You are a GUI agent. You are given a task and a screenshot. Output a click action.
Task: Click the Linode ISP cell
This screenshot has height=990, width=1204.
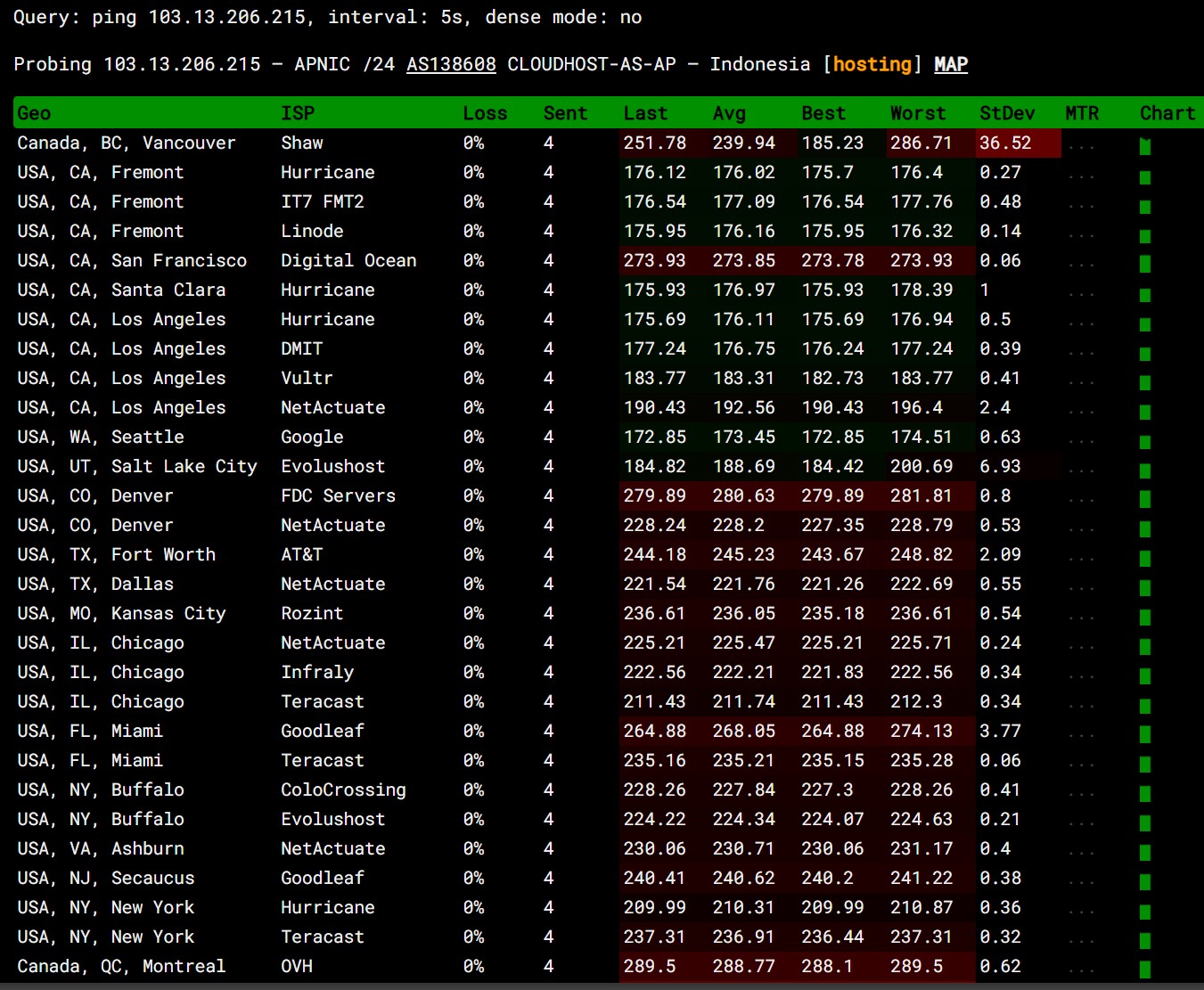click(x=312, y=232)
